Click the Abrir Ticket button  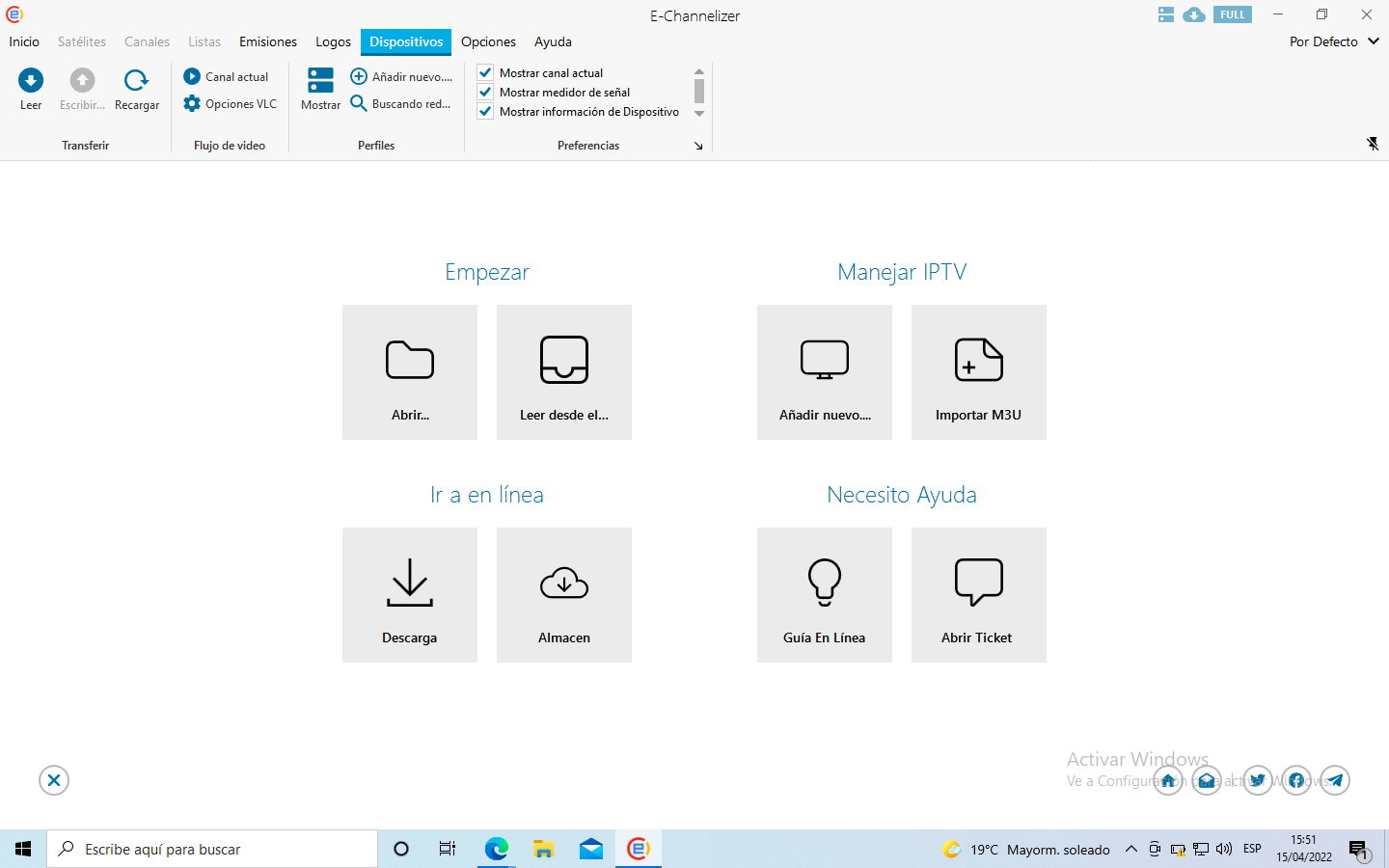978,595
